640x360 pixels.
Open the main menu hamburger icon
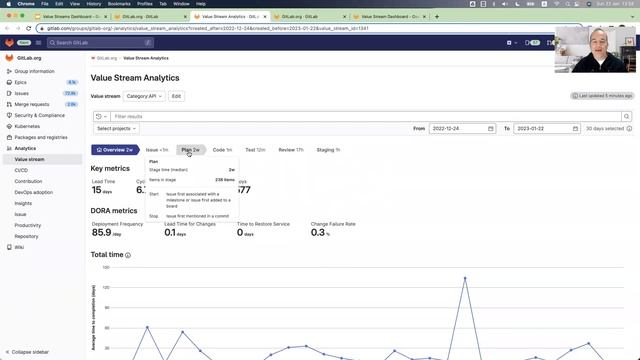click(38, 42)
